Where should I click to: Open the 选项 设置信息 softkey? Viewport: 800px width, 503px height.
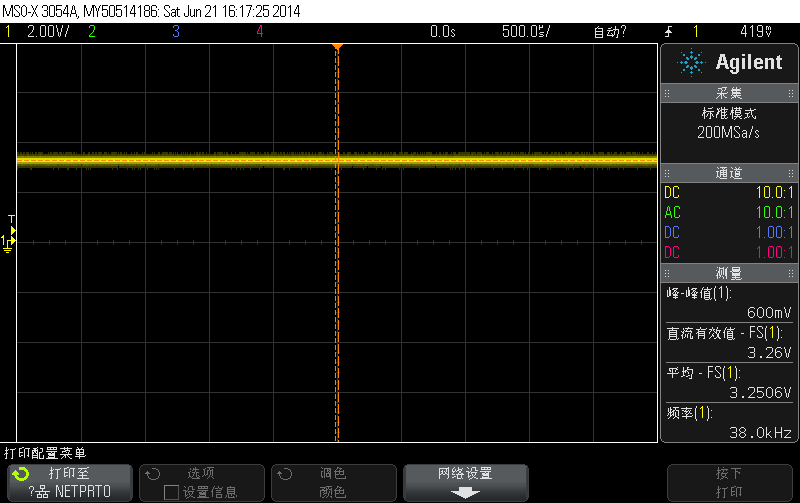[x=202, y=483]
